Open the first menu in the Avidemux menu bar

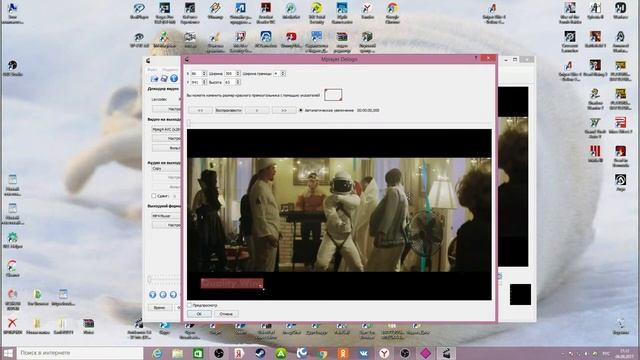(152, 69)
